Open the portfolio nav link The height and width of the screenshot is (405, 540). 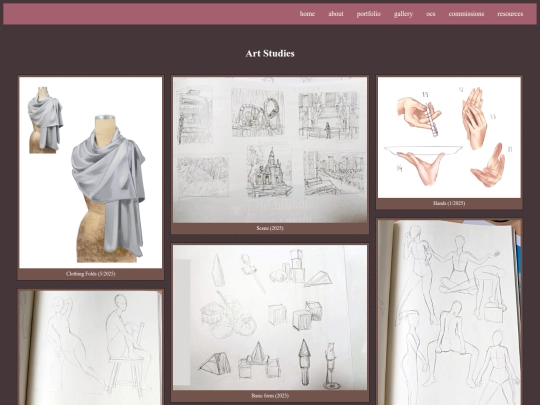(x=368, y=14)
